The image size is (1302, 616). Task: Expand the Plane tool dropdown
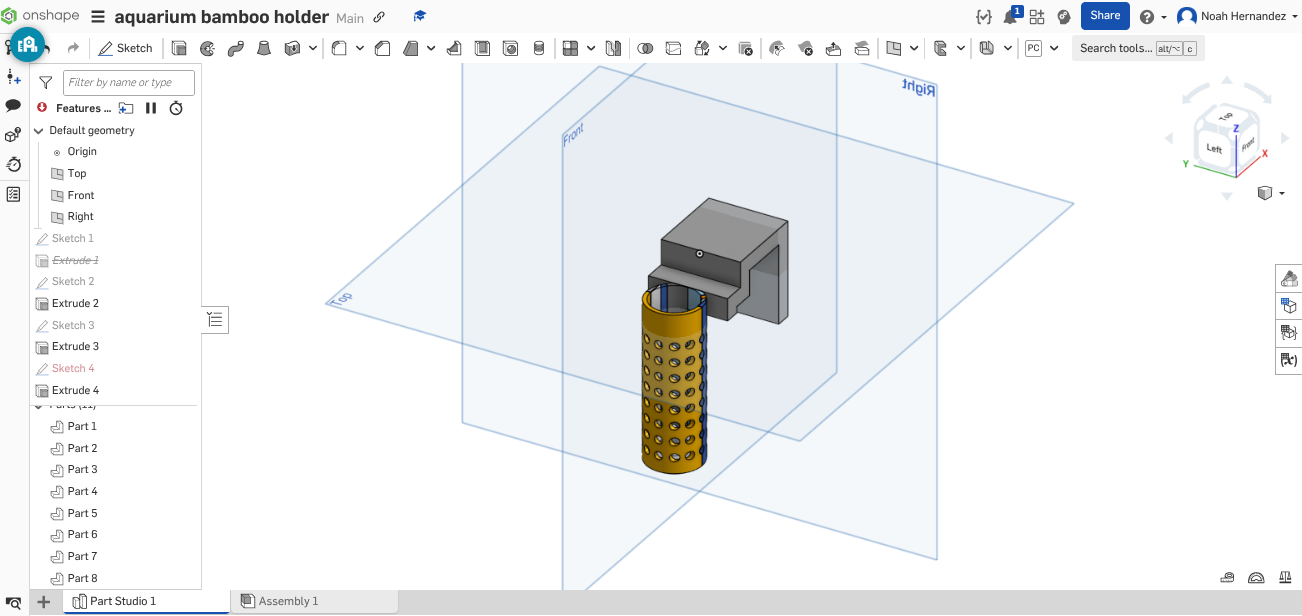(915, 48)
